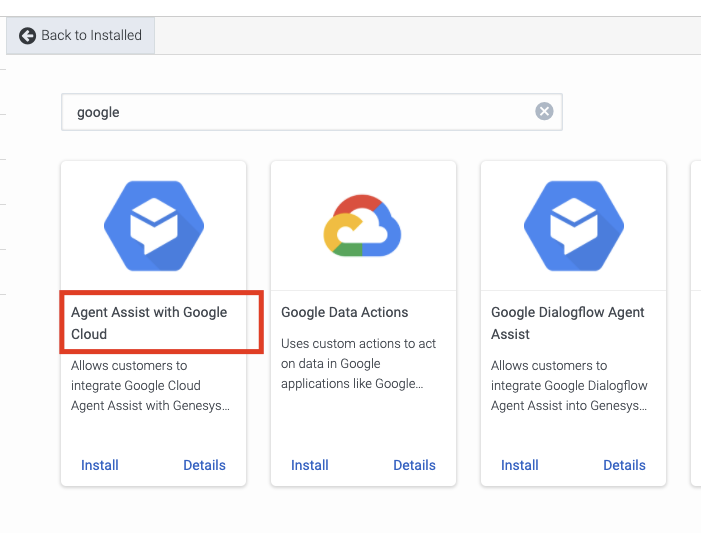
Task: Install Google Dialogflow Agent Assist
Action: (519, 465)
